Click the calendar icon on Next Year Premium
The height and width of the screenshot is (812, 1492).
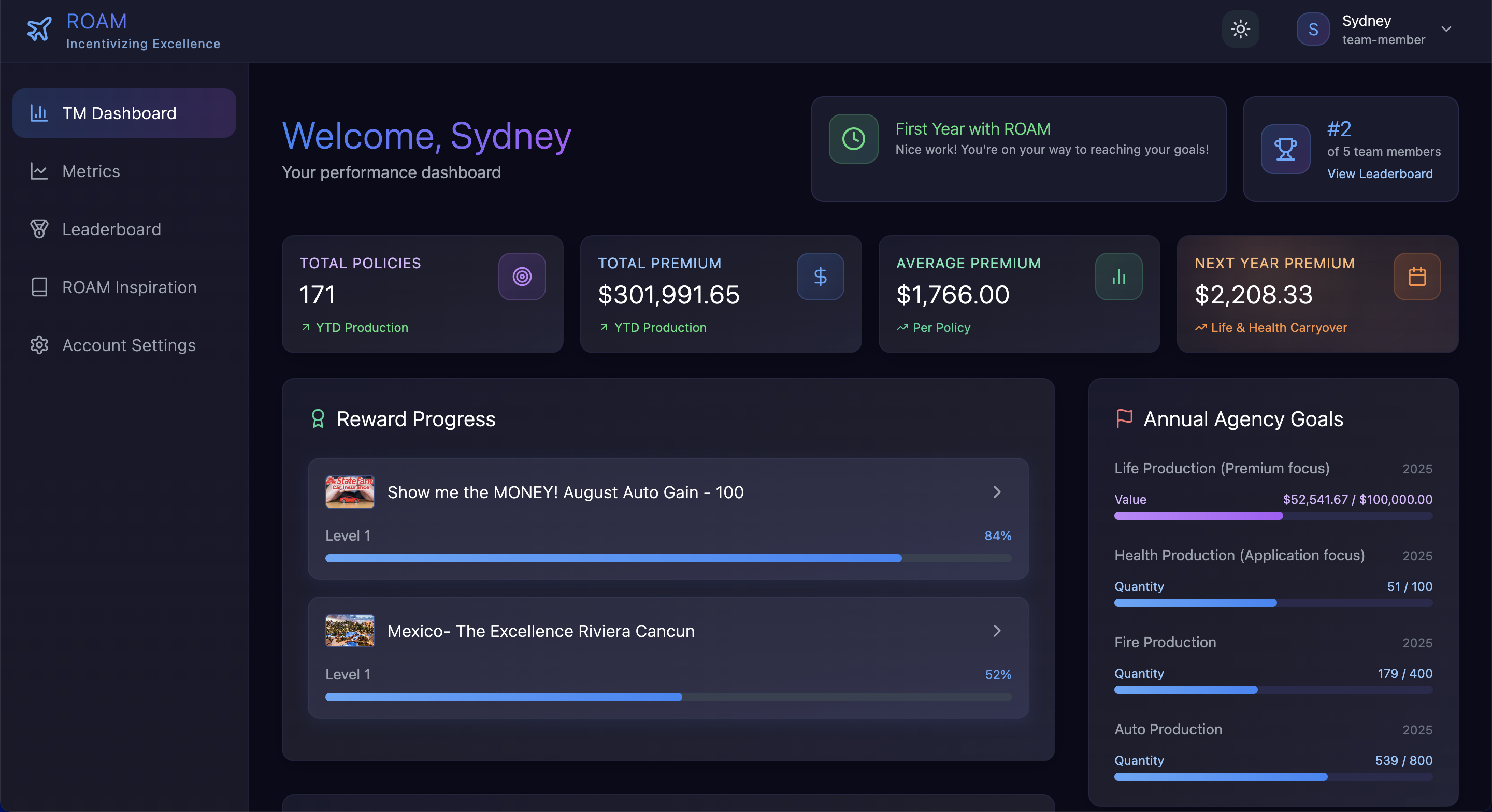[1417, 276]
